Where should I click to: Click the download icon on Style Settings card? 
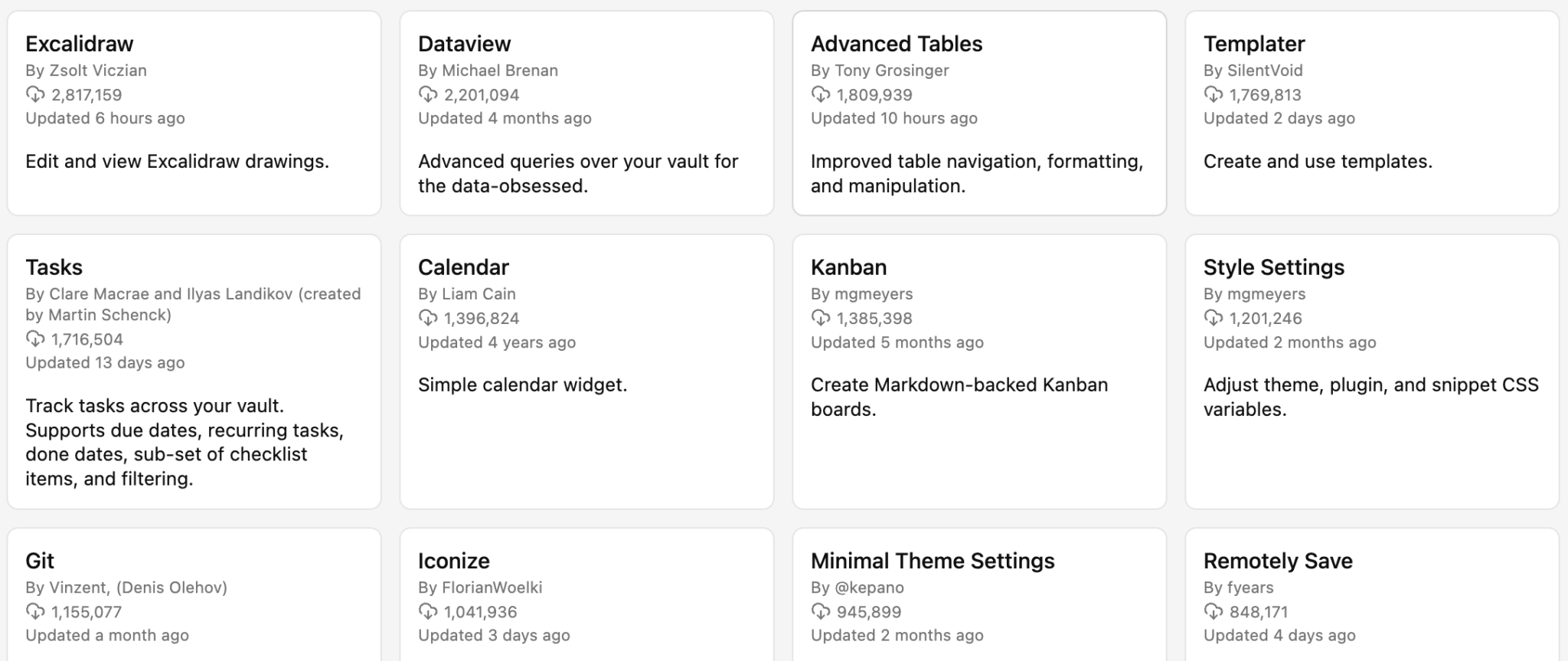pyautogui.click(x=1212, y=318)
